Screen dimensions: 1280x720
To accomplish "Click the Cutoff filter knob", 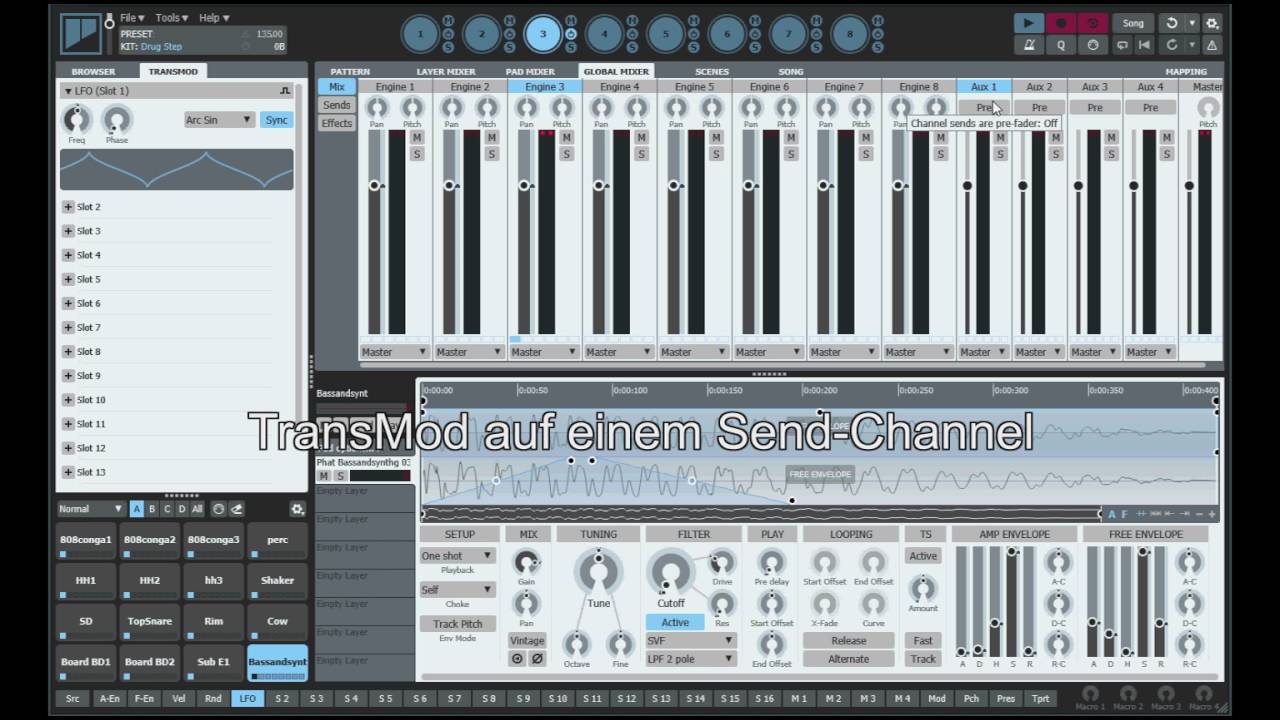I will pyautogui.click(x=670, y=574).
